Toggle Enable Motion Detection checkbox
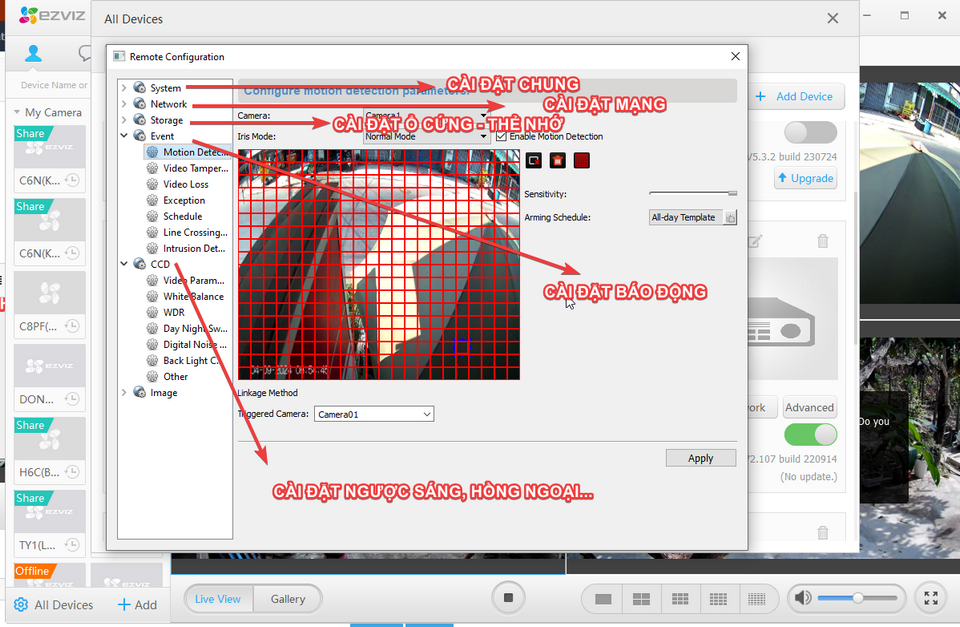Viewport: 960px width, 627px height. click(501, 137)
